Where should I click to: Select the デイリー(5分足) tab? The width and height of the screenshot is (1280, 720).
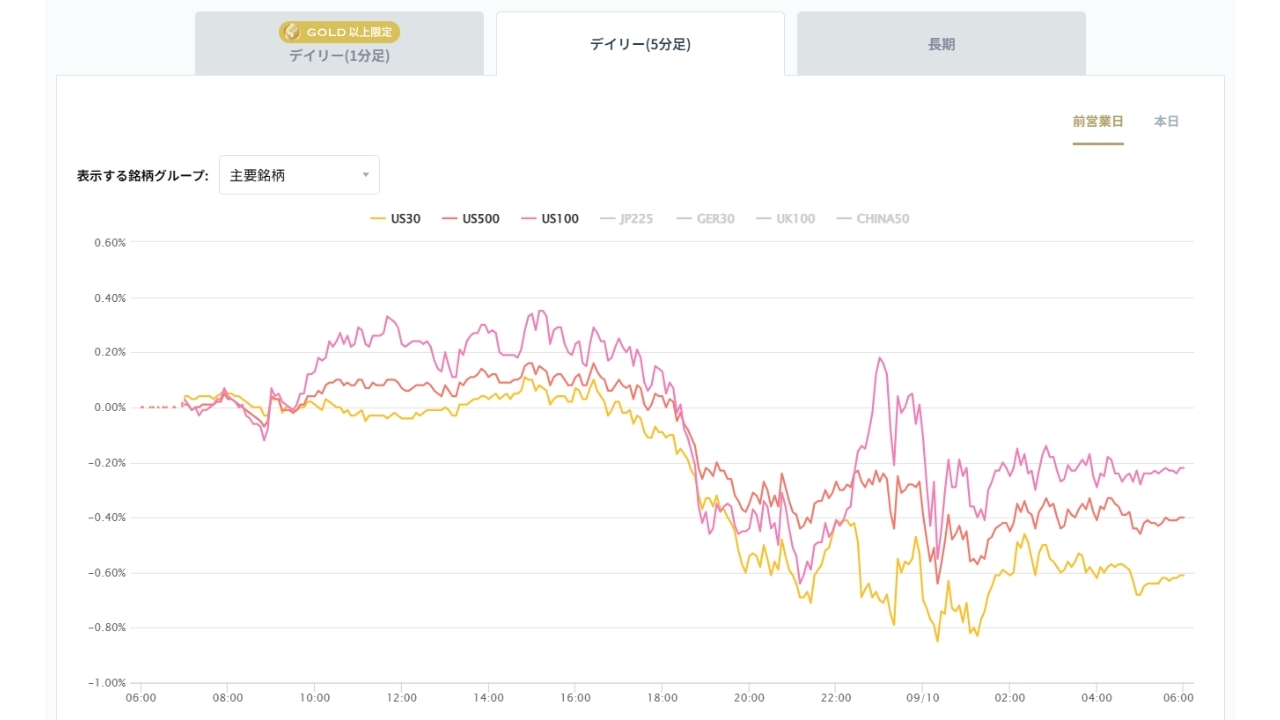[640, 44]
